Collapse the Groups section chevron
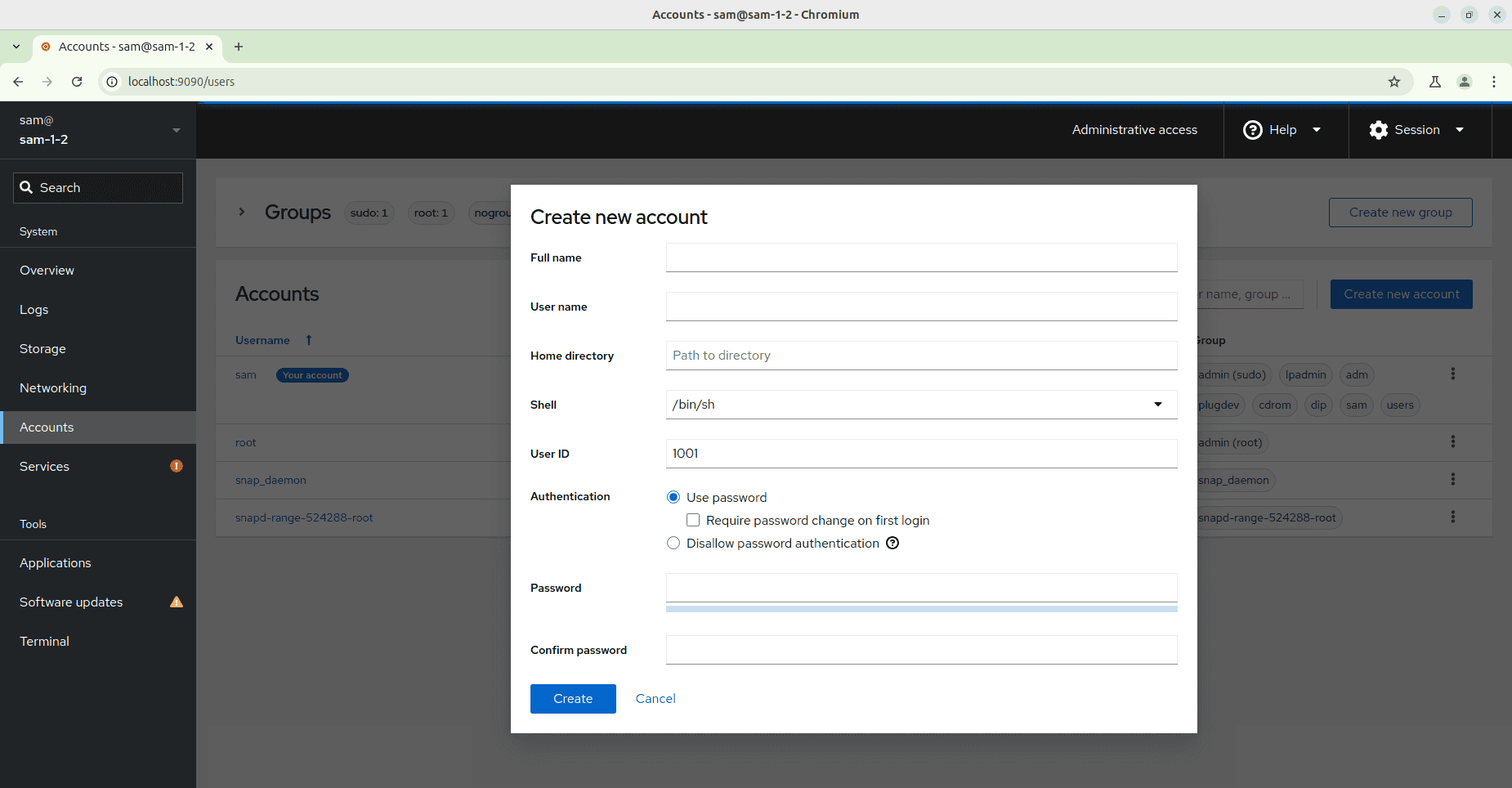1512x788 pixels. click(242, 212)
